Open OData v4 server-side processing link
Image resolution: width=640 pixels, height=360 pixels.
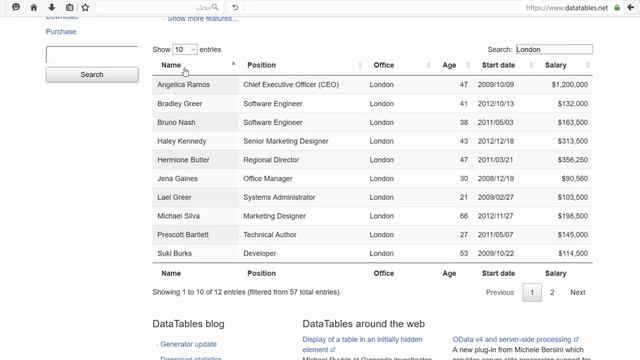516,340
